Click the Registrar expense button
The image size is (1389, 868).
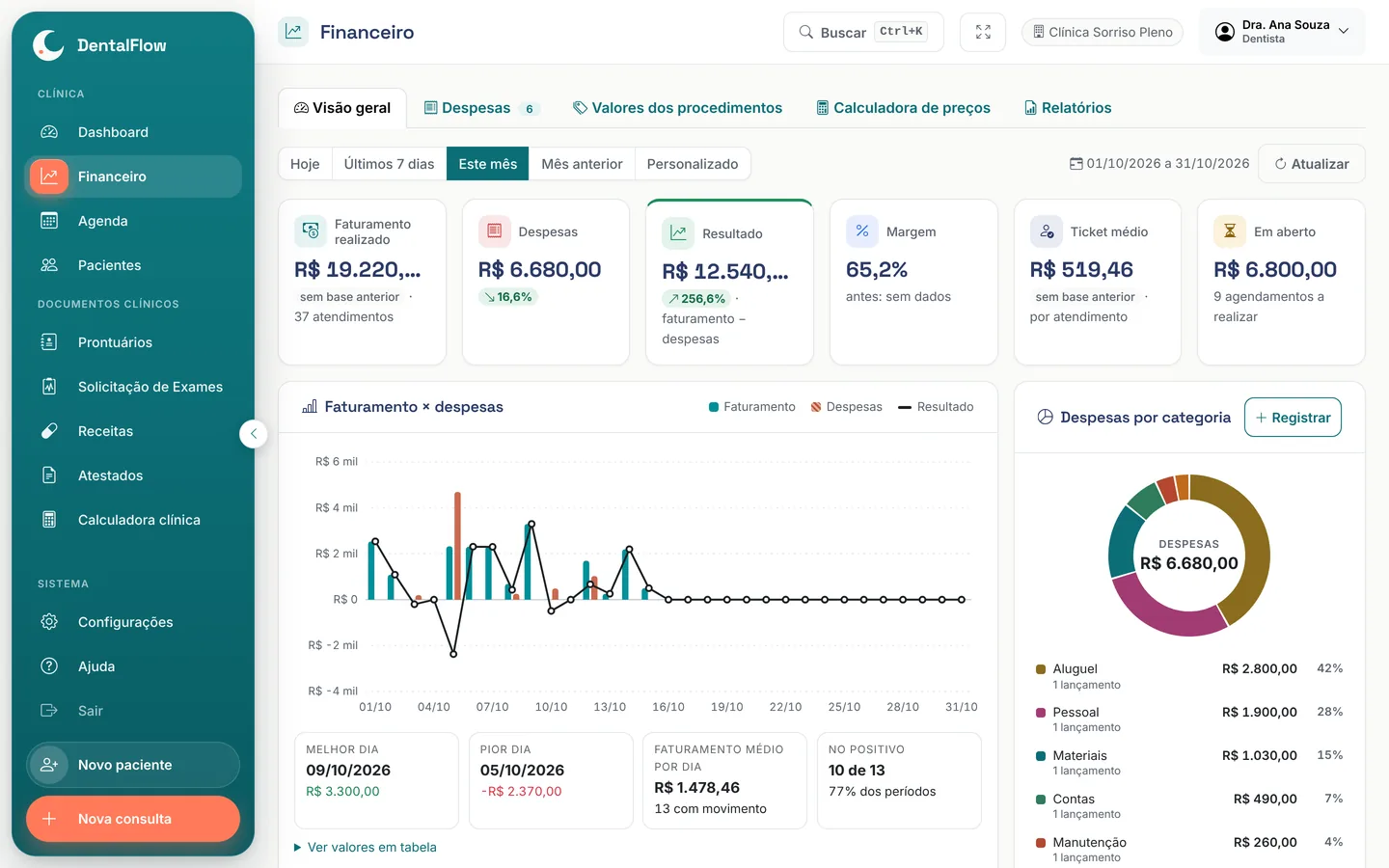click(1293, 418)
